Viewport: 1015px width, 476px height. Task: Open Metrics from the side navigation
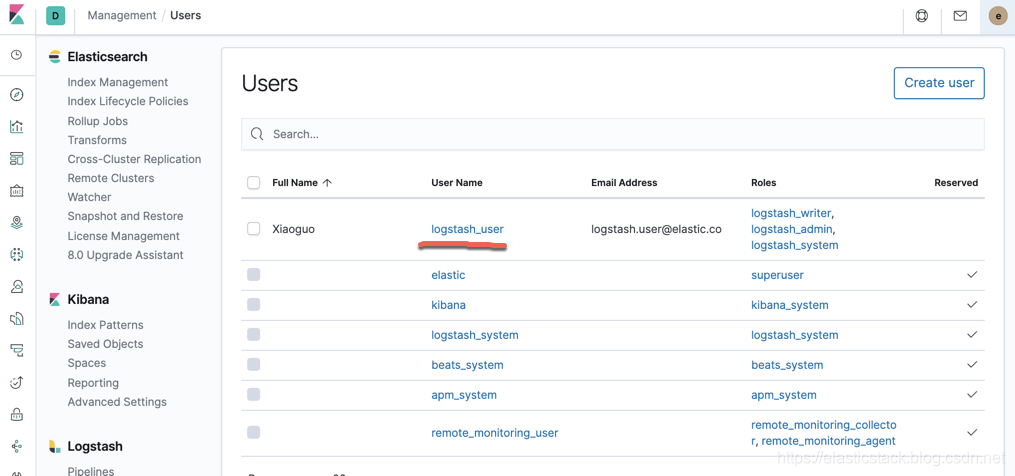point(17,286)
